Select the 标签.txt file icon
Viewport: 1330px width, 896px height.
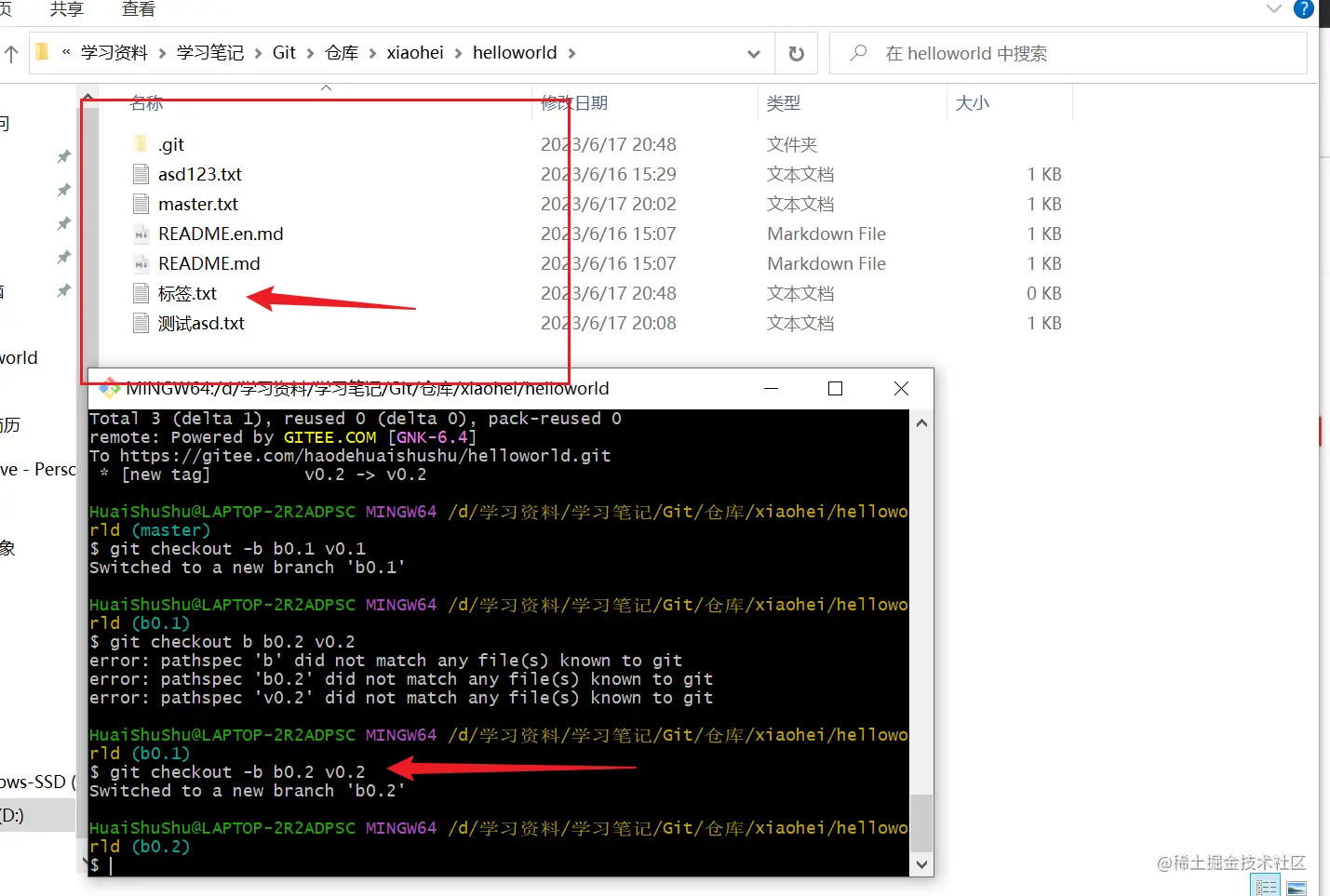tap(141, 293)
